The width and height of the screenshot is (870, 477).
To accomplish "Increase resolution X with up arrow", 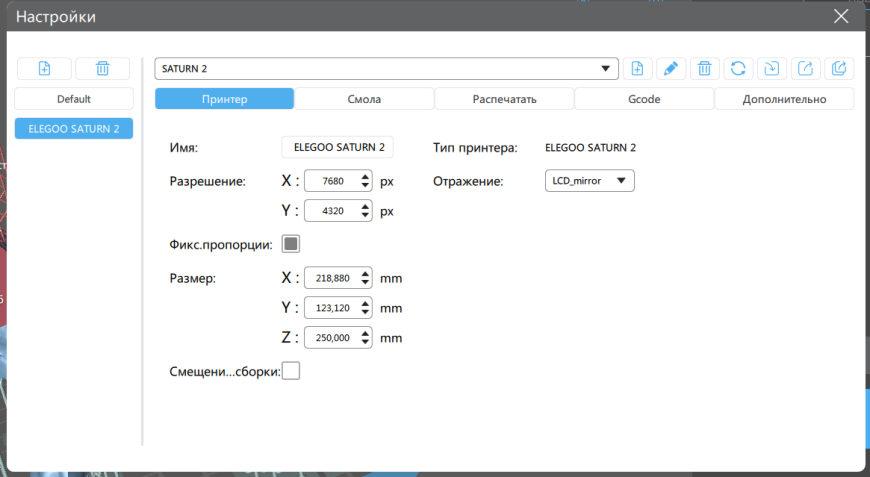I will (365, 176).
